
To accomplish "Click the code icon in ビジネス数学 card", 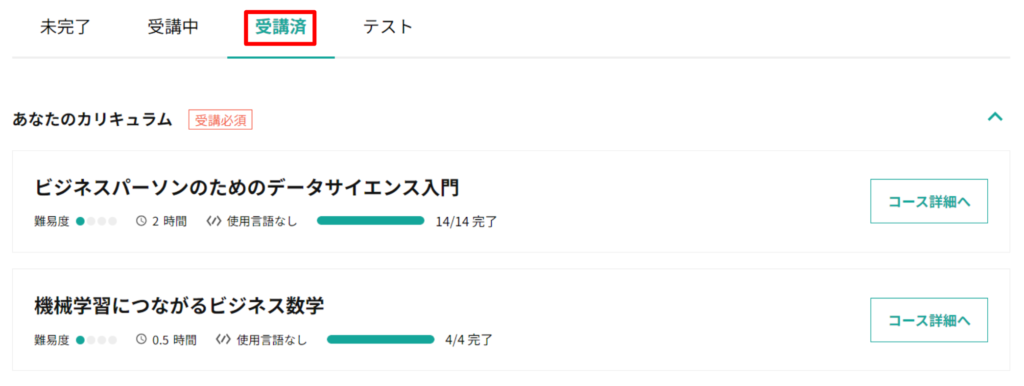I will coord(223,340).
